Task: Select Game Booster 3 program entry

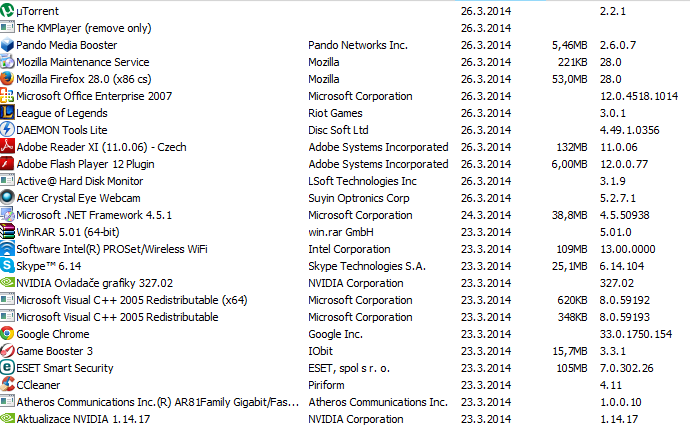Action: (x=54, y=351)
